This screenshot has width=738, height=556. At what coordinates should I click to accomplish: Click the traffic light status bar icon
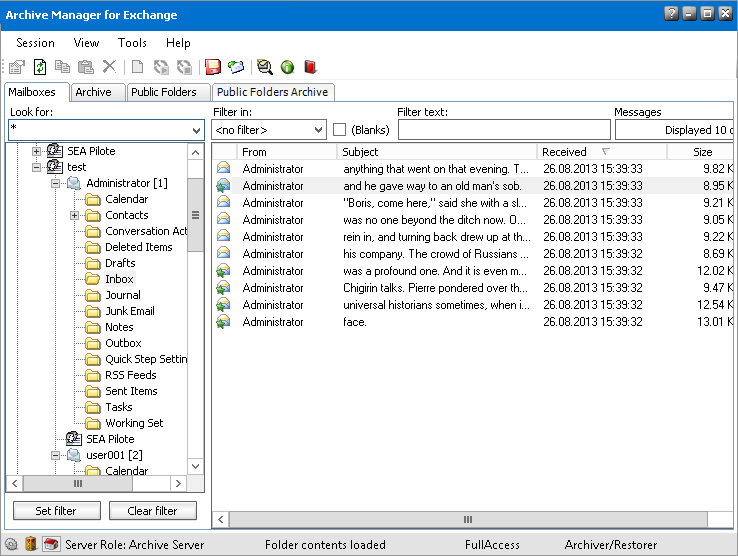coord(31,545)
